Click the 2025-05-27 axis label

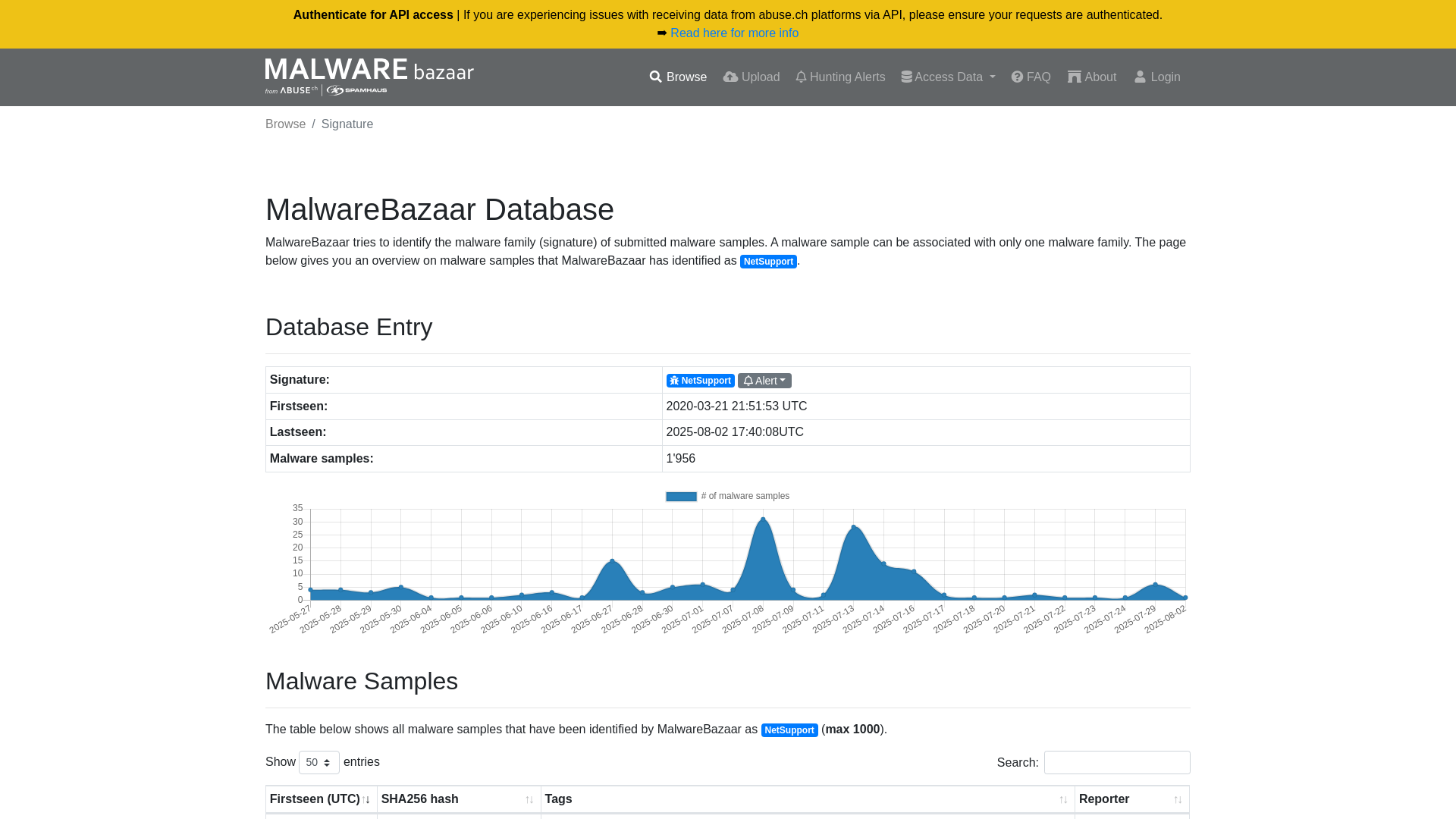point(290,620)
